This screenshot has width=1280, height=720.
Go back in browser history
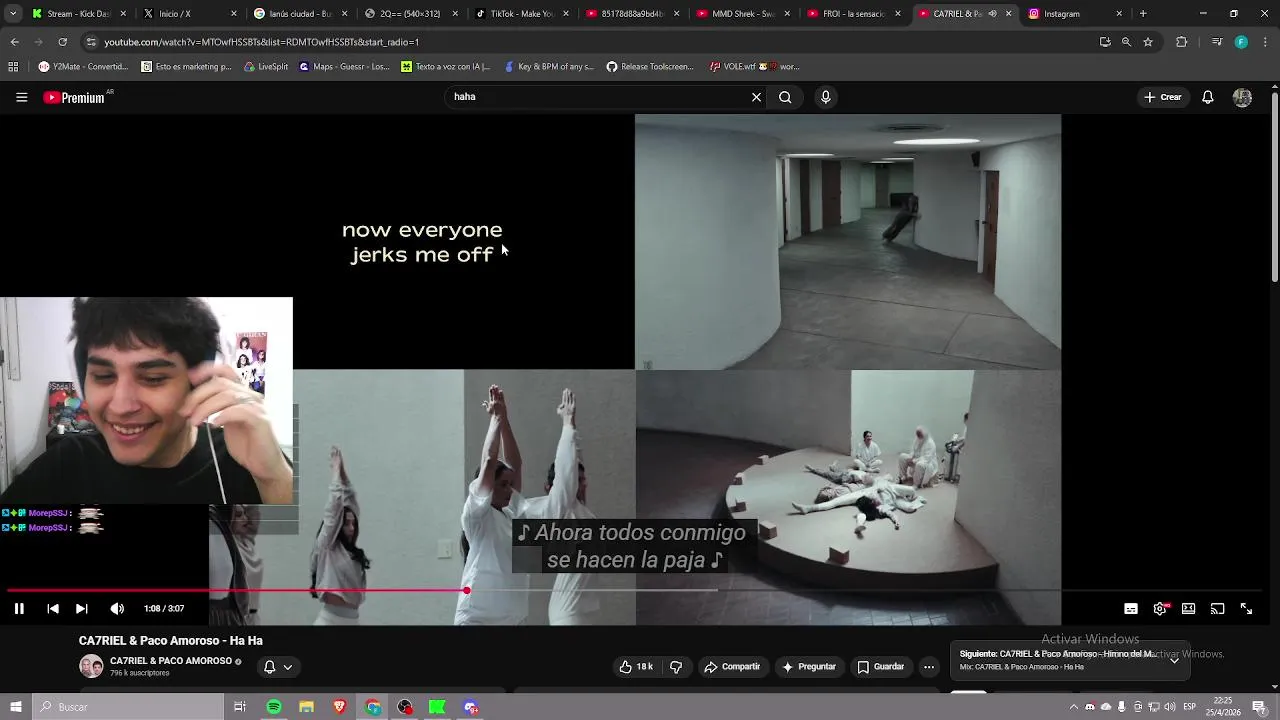pyautogui.click(x=14, y=42)
